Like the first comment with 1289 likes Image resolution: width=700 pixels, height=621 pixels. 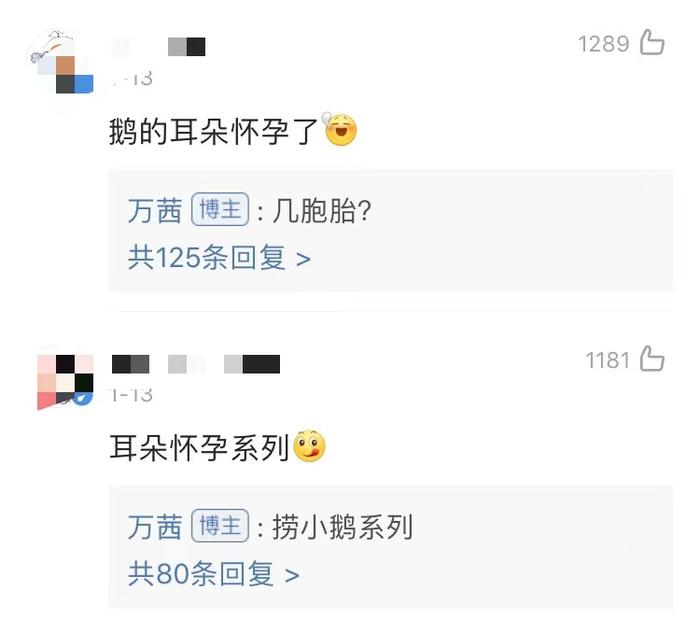(652, 42)
